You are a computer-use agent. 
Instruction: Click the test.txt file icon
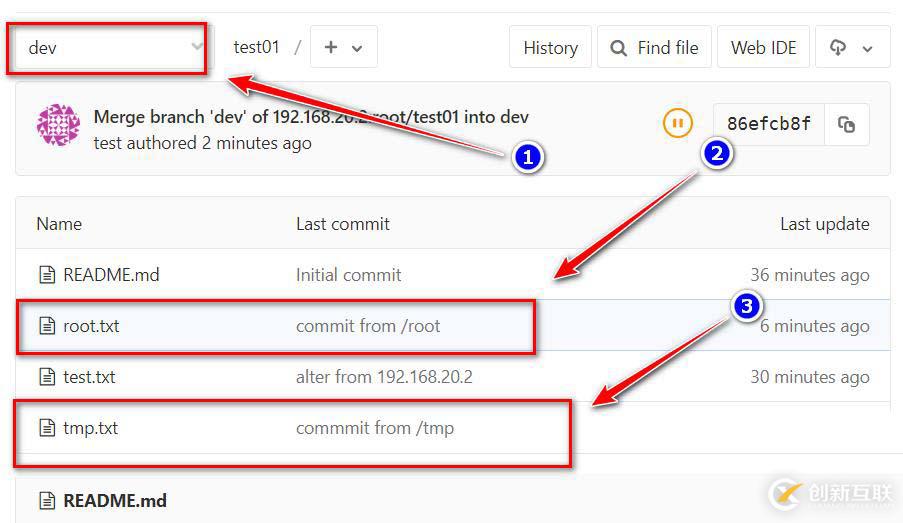47,377
